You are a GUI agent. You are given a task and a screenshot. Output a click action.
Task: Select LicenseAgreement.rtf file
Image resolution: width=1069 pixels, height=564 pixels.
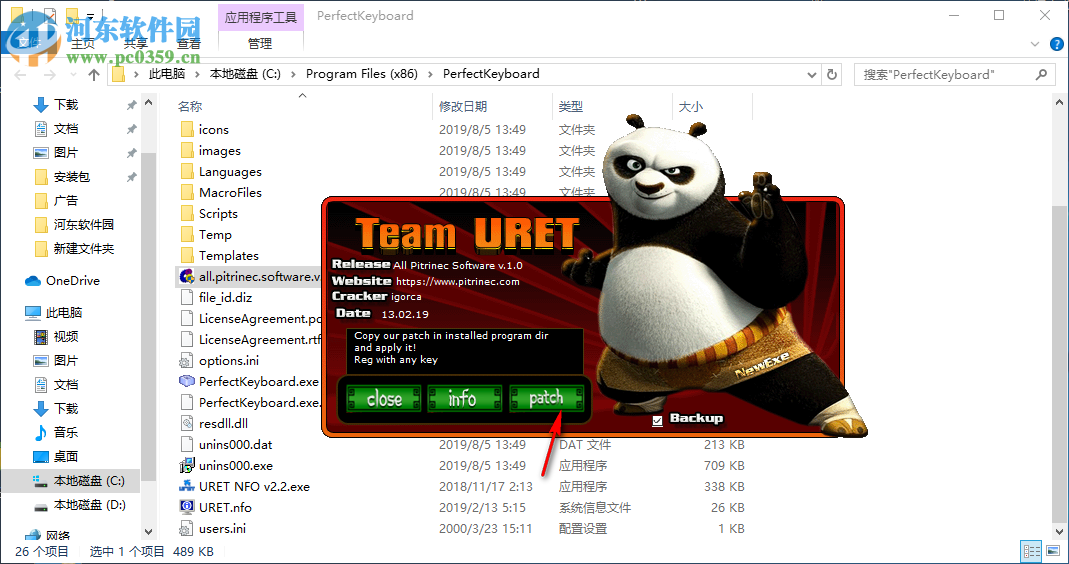250,340
